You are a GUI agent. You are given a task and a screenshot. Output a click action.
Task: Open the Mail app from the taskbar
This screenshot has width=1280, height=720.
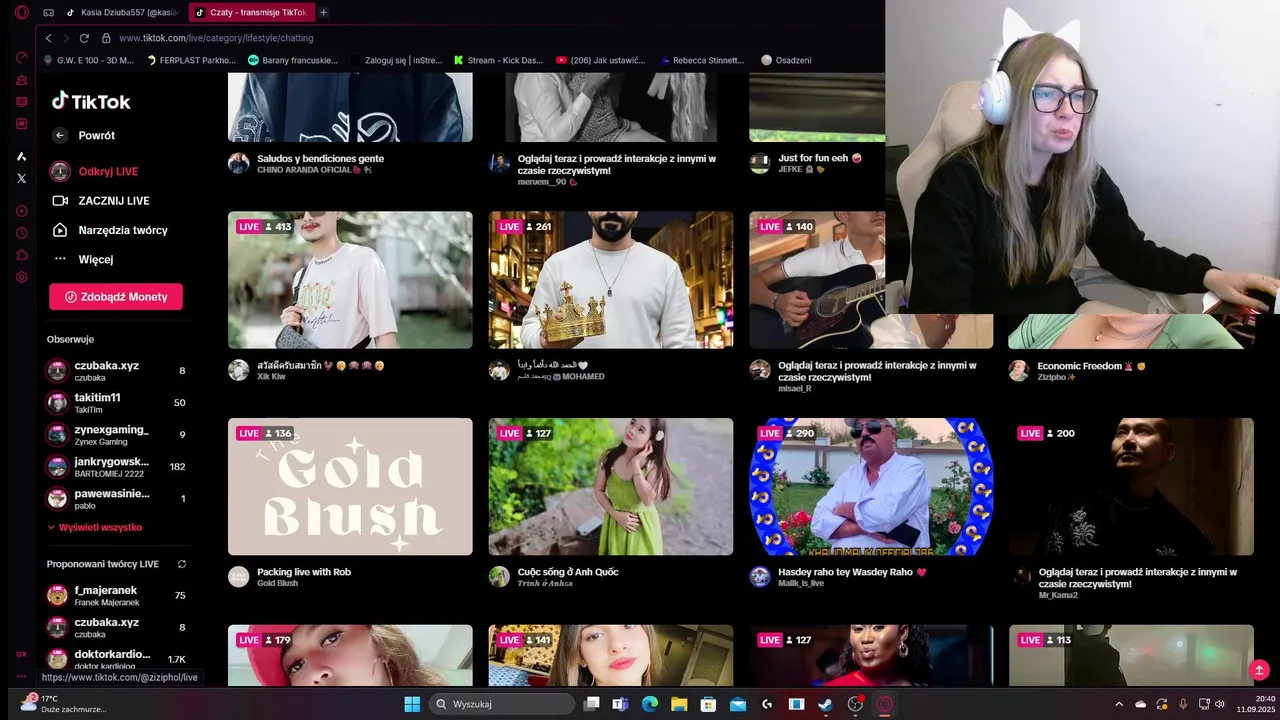[738, 704]
